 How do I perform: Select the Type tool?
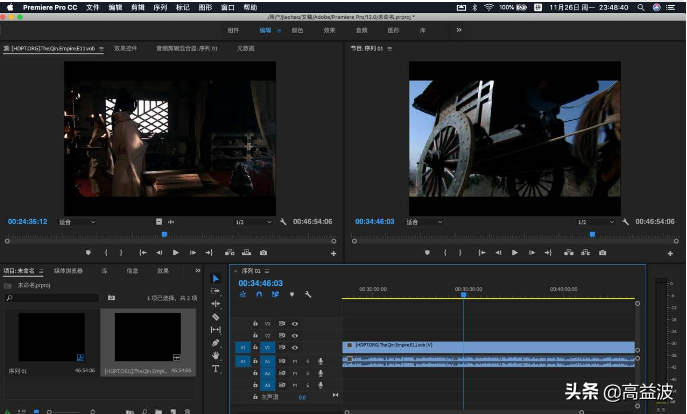point(216,368)
